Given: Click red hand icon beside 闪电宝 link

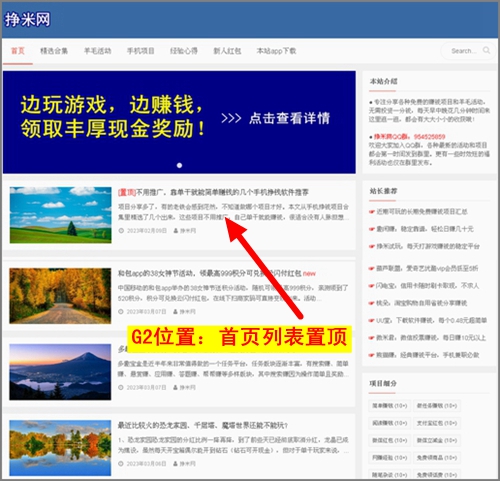Looking at the screenshot, I should coord(372,286).
